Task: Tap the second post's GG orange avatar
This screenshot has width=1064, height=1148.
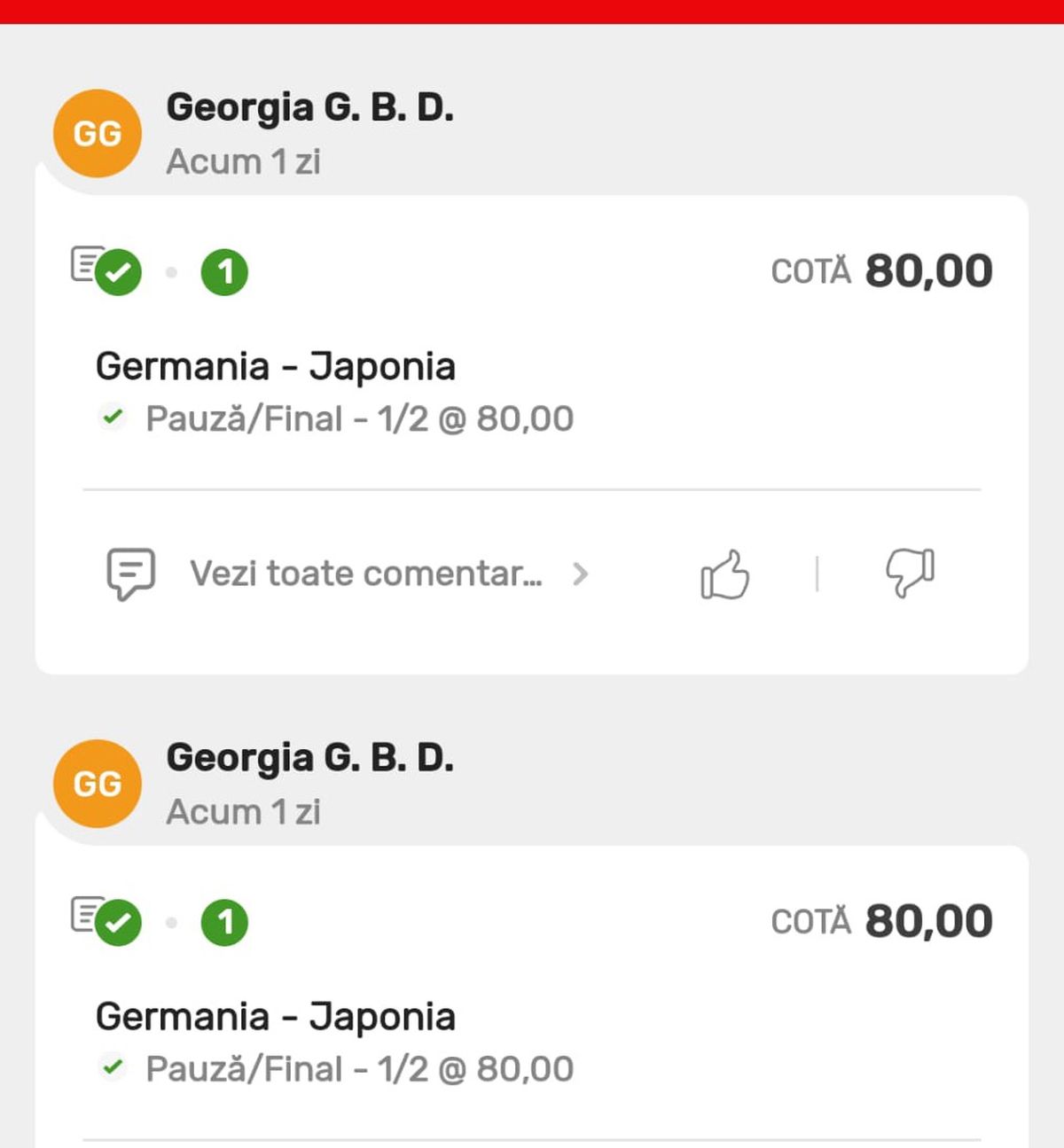Action: tap(98, 784)
